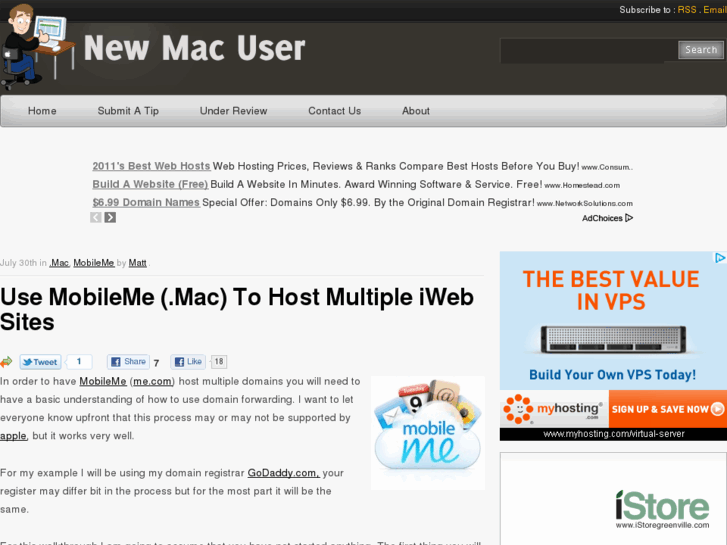The height and width of the screenshot is (545, 727).
Task: Click THE BEST VALUE IN VPS banner
Action: pos(611,290)
